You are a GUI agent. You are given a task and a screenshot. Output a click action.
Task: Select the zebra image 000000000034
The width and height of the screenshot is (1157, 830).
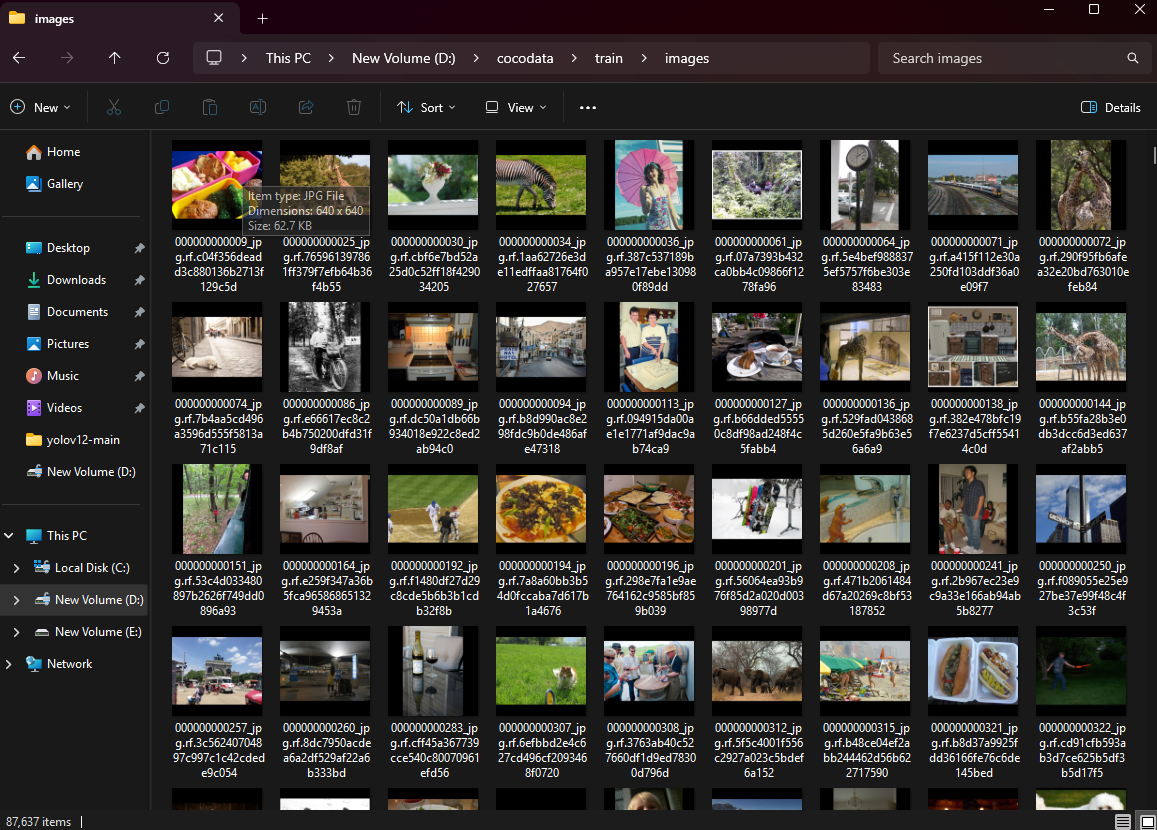click(541, 184)
